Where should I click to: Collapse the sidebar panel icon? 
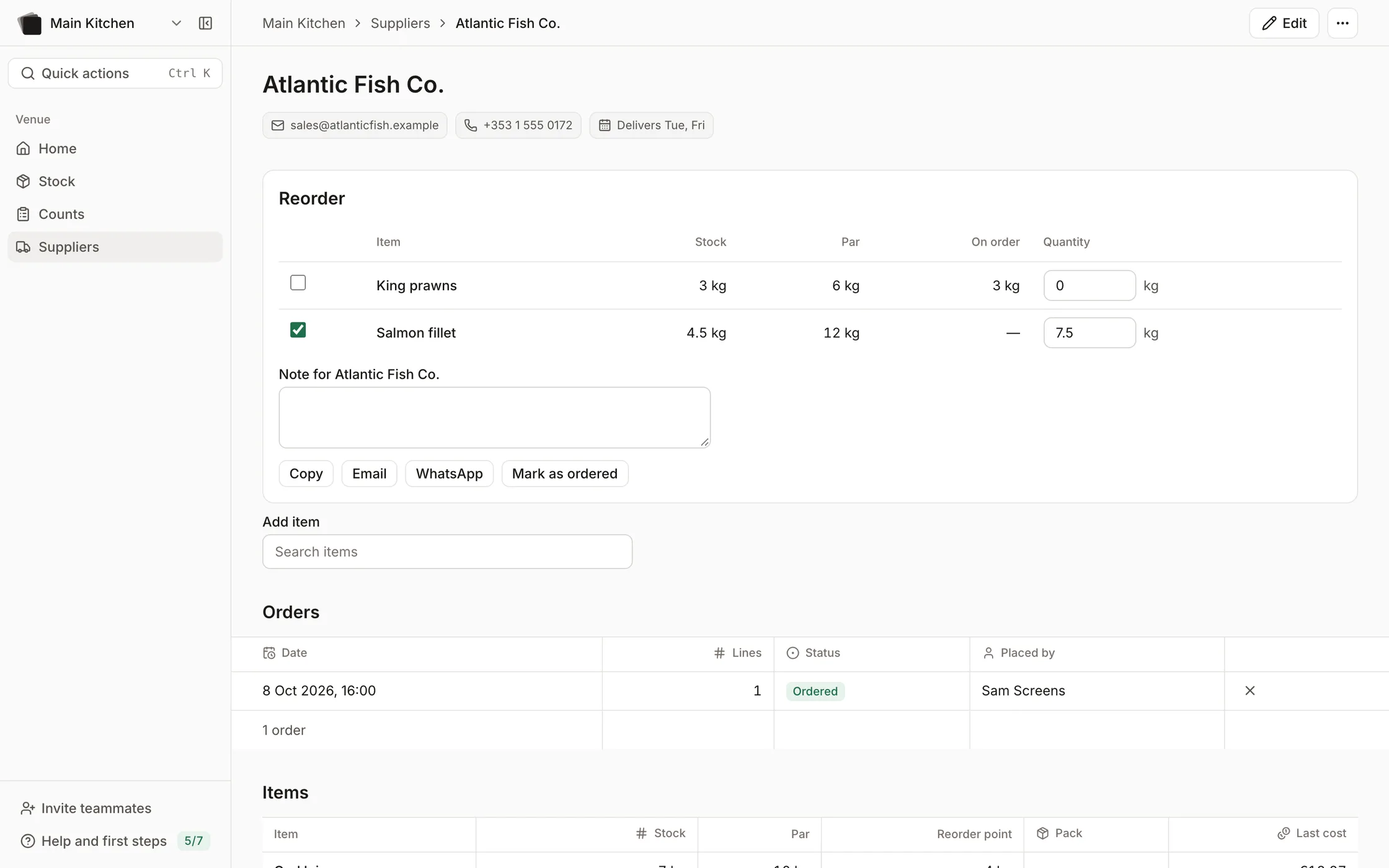point(205,23)
